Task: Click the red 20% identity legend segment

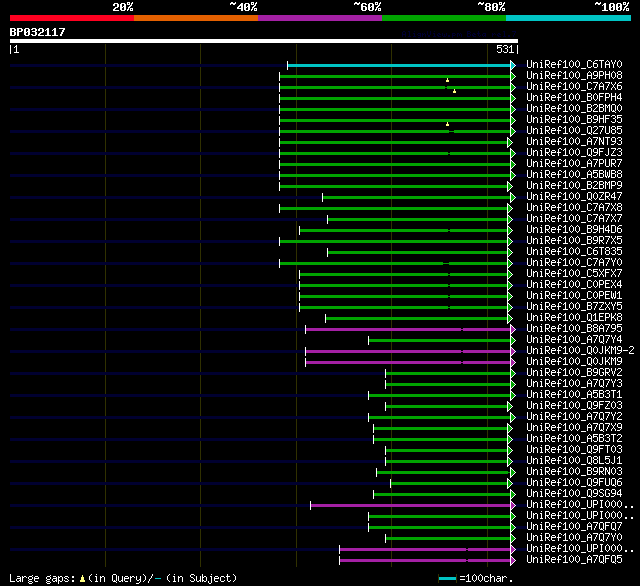Action: 72,18
